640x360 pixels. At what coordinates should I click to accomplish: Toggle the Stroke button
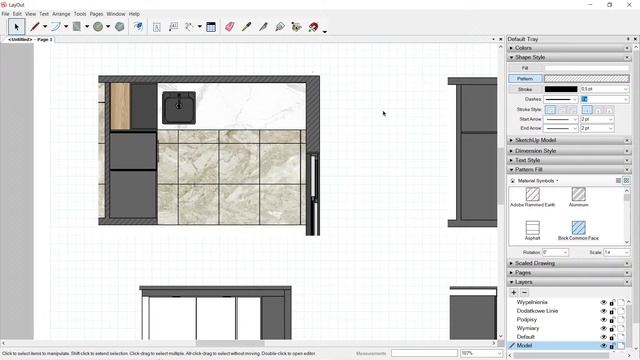(x=525, y=89)
